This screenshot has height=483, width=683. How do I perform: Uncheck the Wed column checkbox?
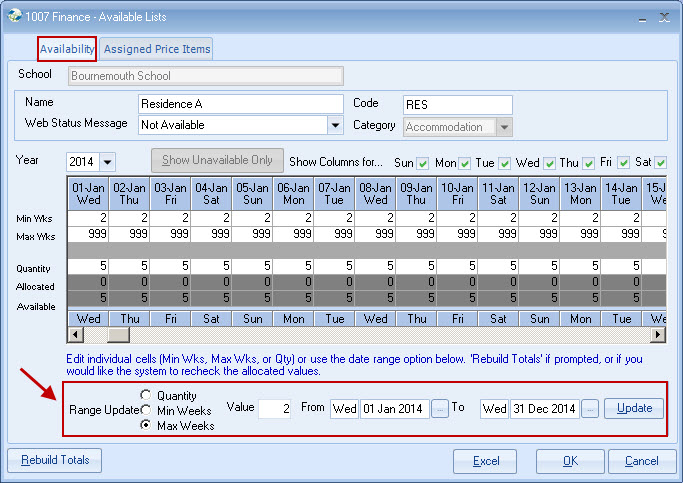[549, 162]
